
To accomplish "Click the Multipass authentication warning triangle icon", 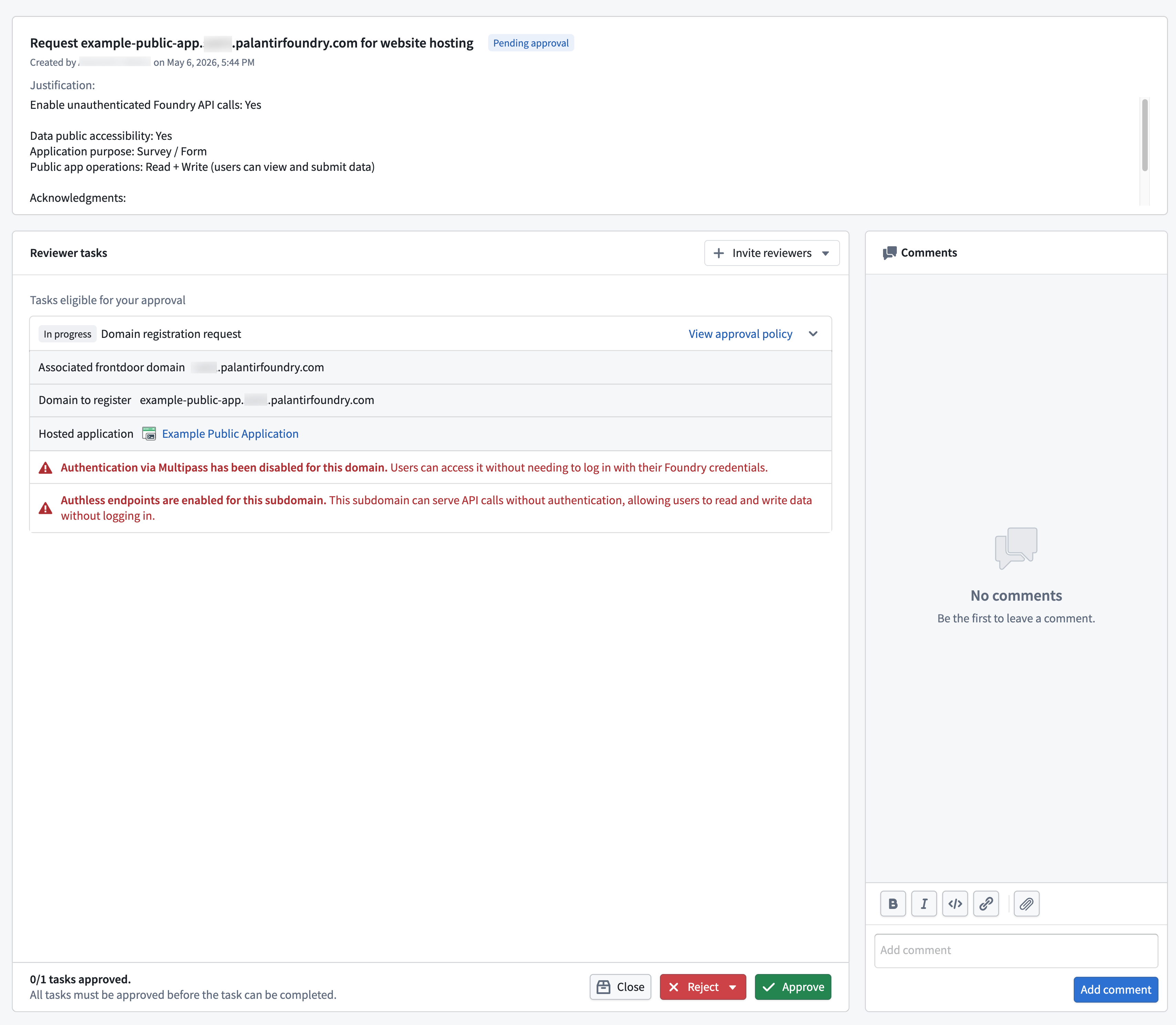I will (x=45, y=468).
